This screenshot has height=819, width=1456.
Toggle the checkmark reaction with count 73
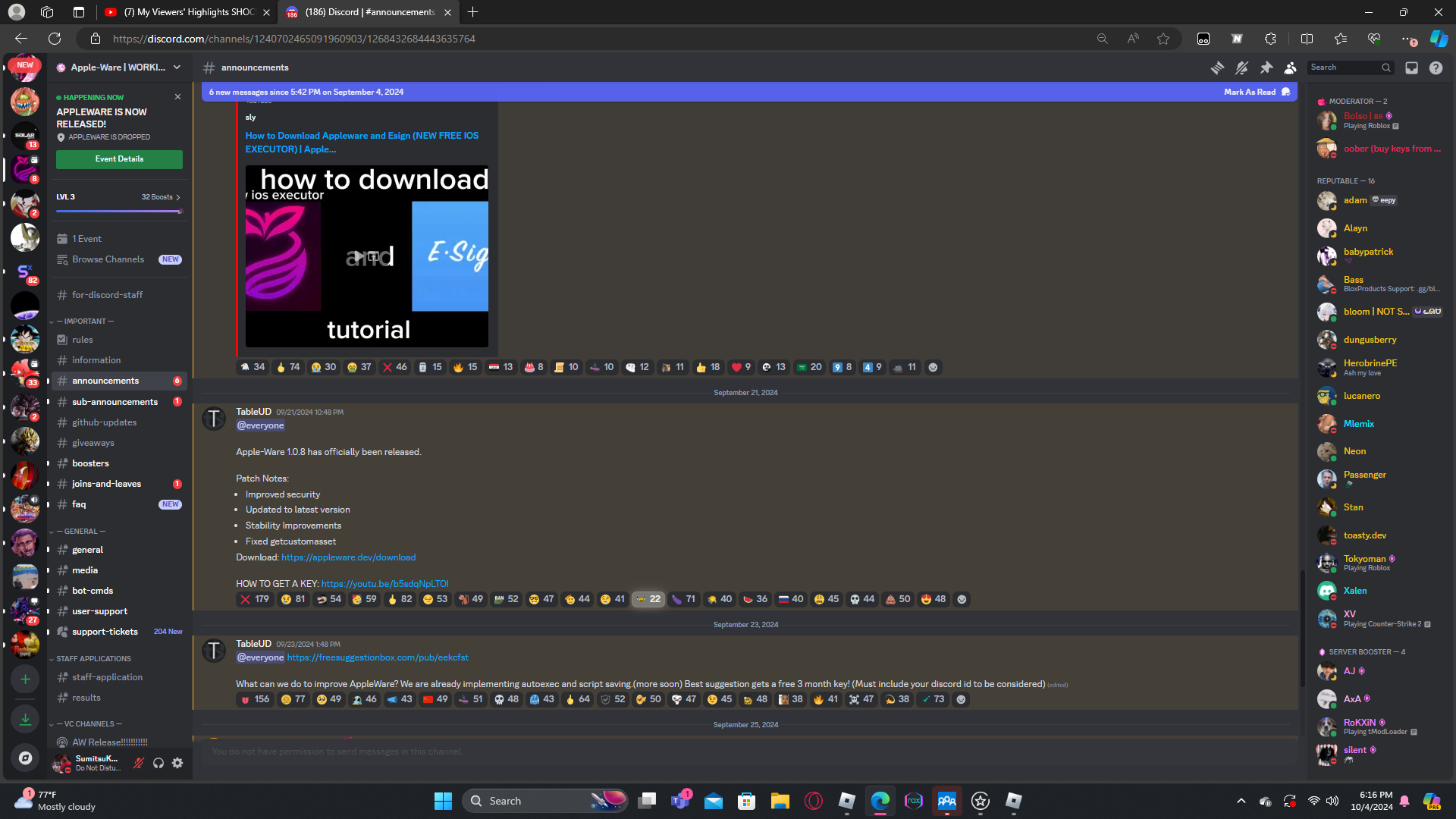point(933,699)
